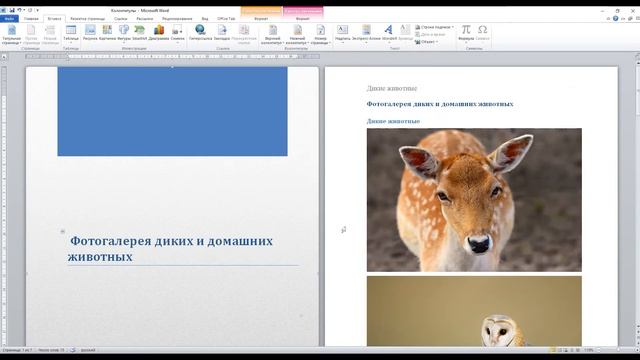Open the Таблица insert menu

pyautogui.click(x=71, y=33)
